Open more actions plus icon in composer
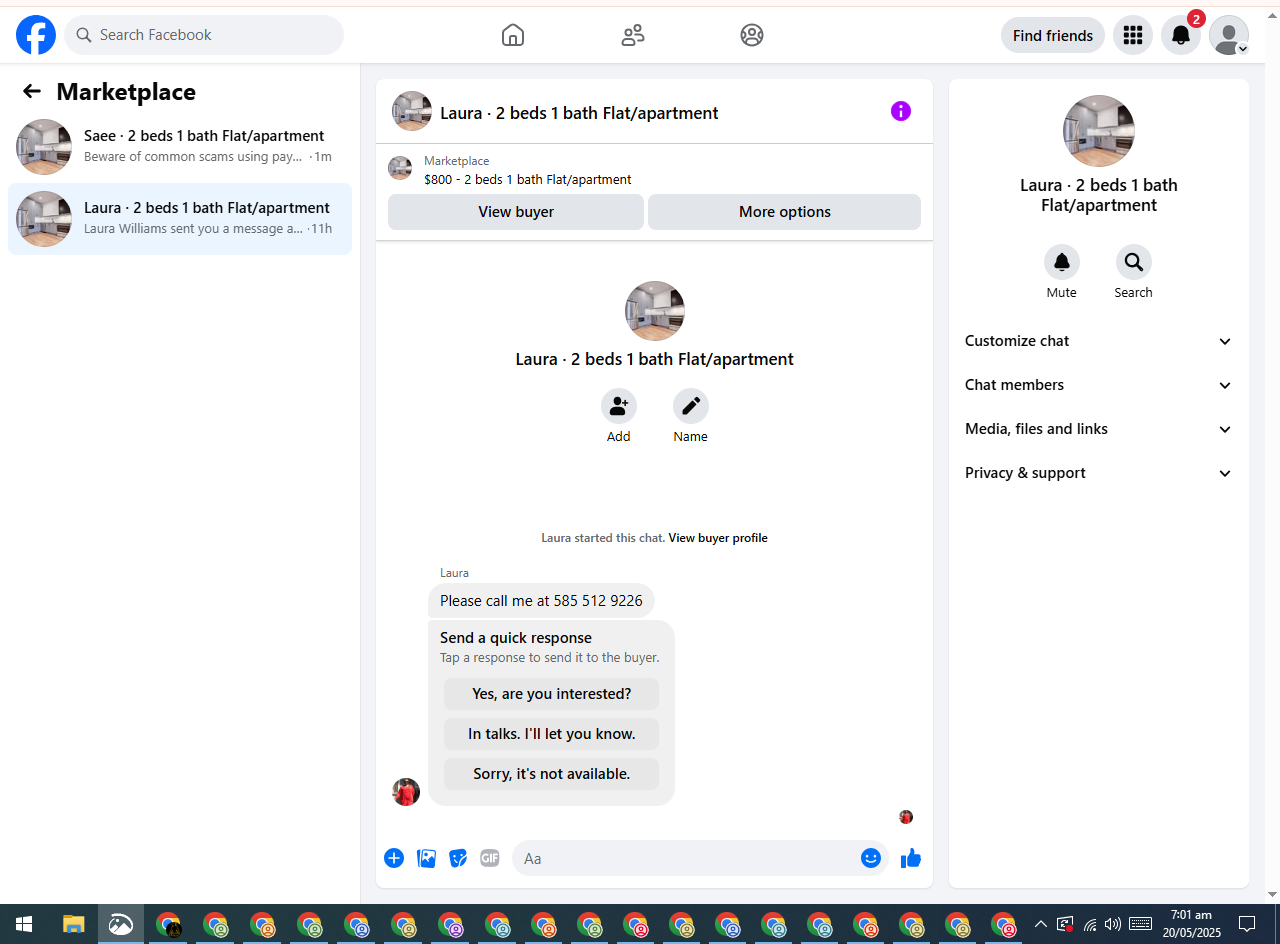Image resolution: width=1280 pixels, height=944 pixels. tap(394, 858)
